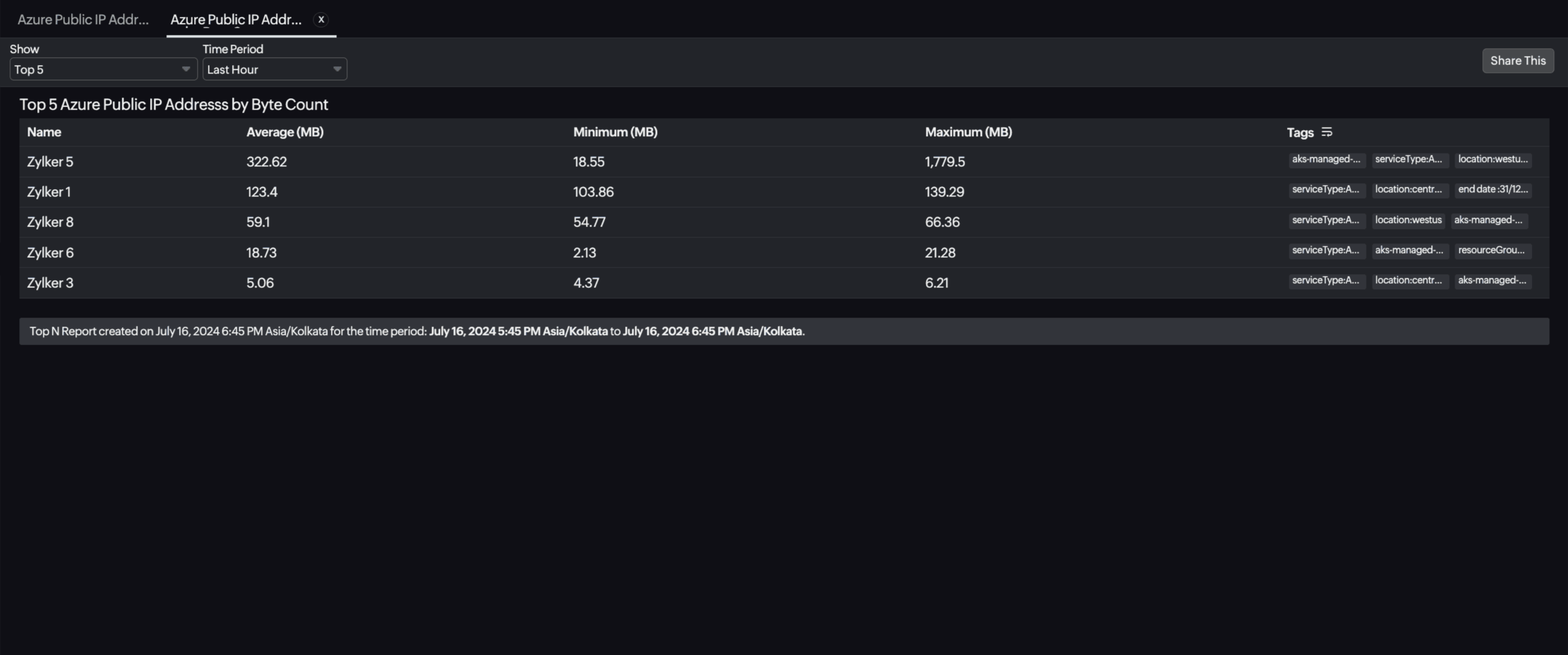Click the serviceType tag on Zylker 1 row
The width and height of the screenshot is (1568, 655).
[1326, 190]
